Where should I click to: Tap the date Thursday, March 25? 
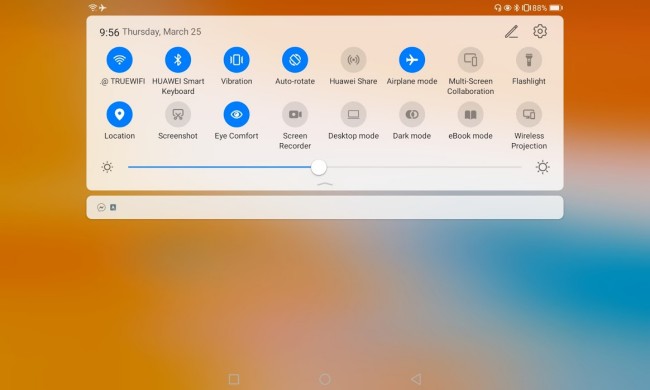(x=162, y=32)
